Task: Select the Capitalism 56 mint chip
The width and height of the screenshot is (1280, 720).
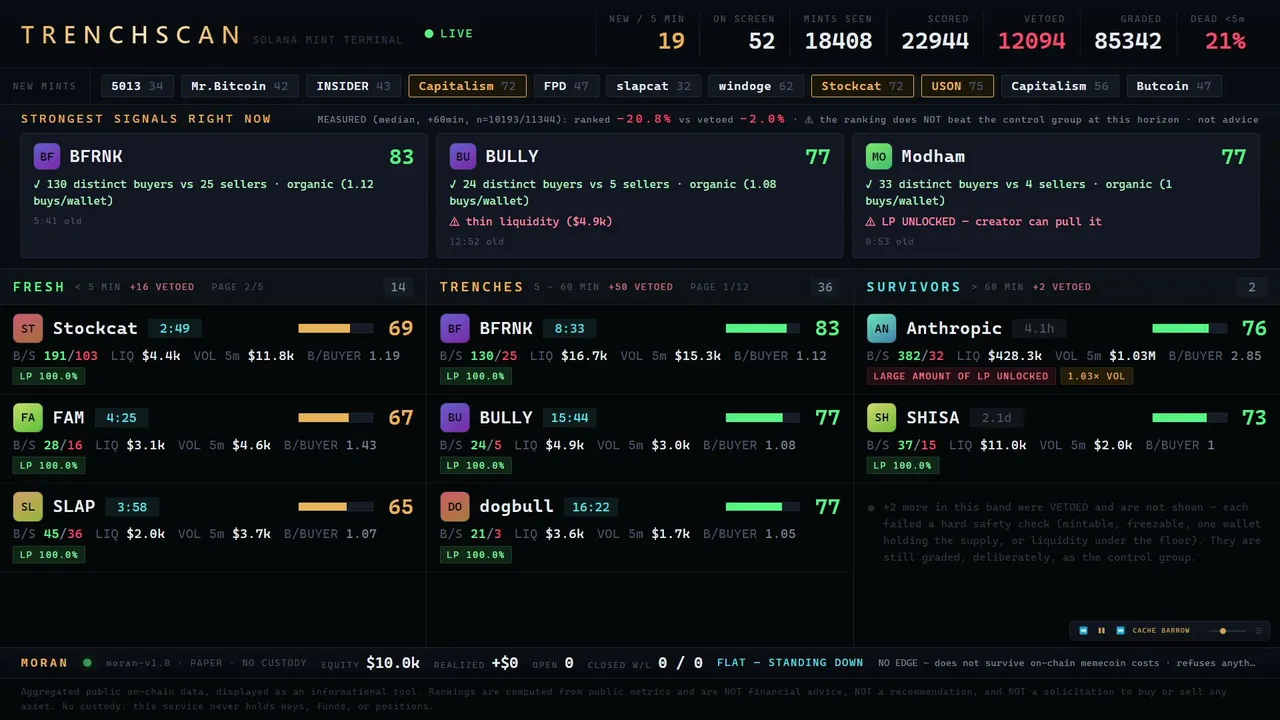Action: 1060,86
